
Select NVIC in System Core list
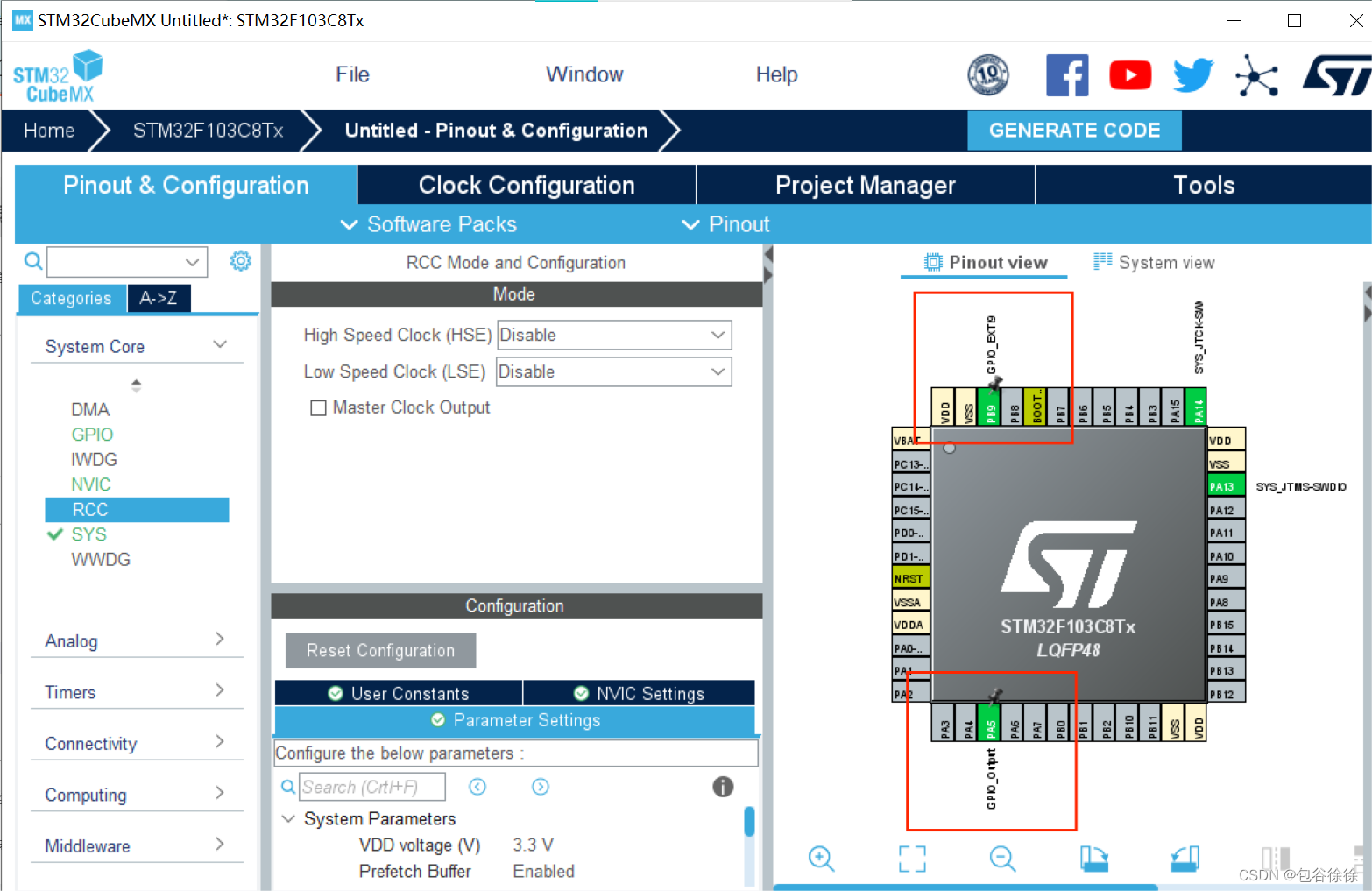tap(90, 484)
